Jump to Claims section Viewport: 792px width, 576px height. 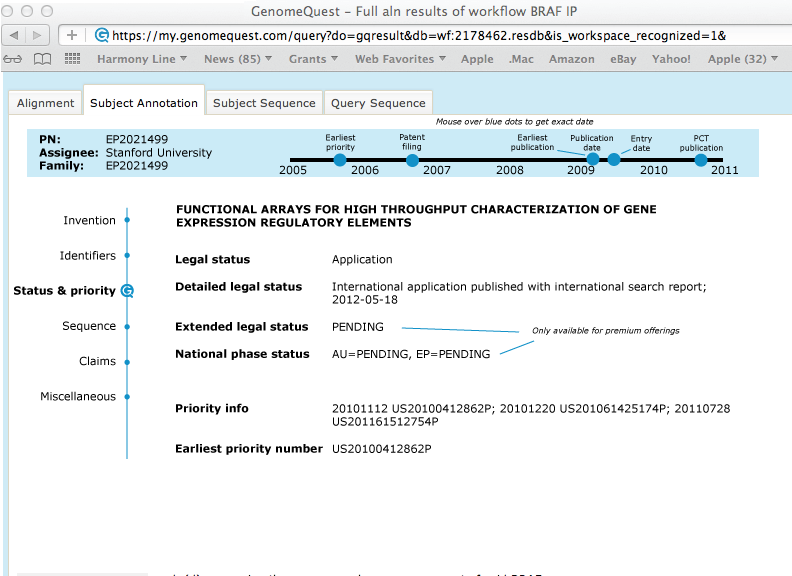(97, 361)
